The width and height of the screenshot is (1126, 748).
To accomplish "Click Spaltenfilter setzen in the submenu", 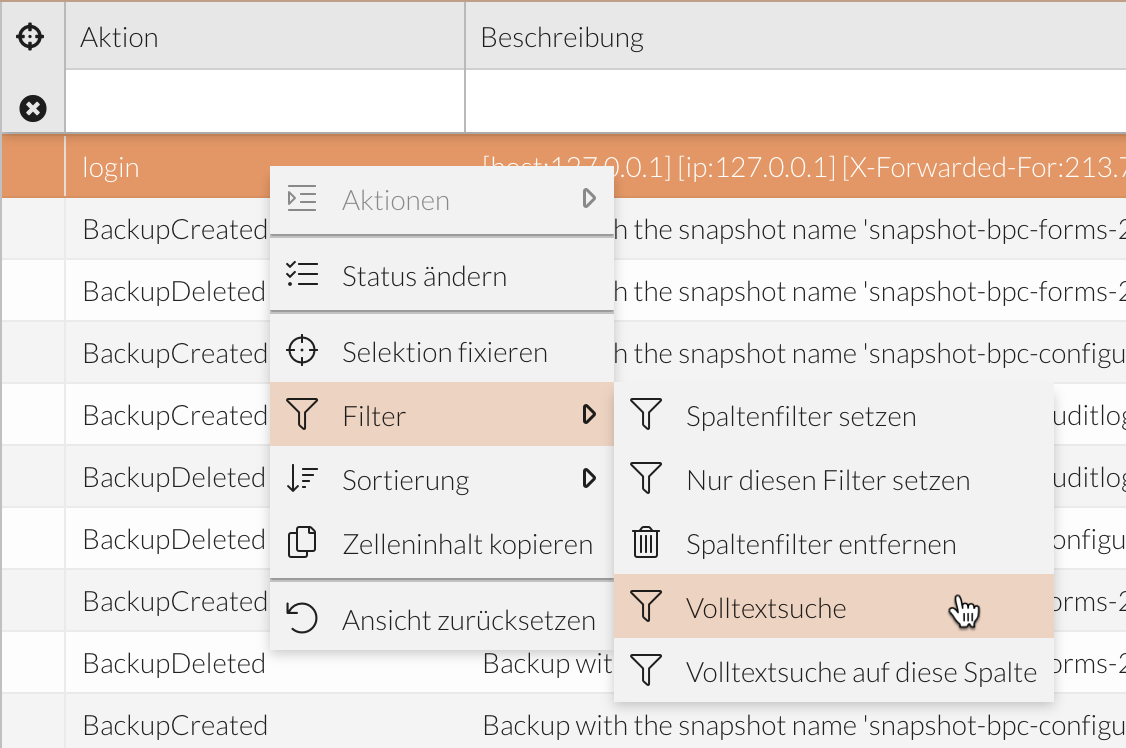I will coord(800,415).
